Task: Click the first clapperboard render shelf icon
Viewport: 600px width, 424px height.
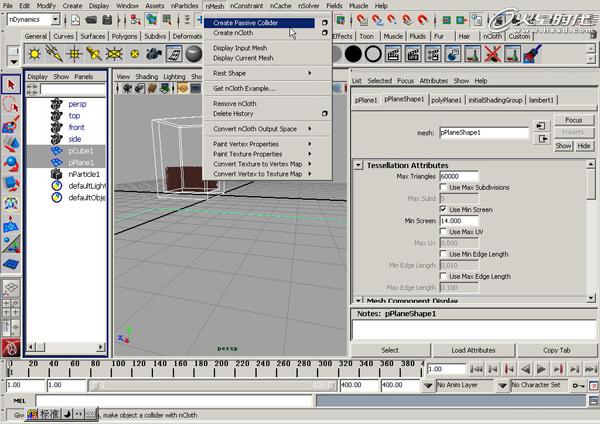Action: pyautogui.click(x=393, y=54)
